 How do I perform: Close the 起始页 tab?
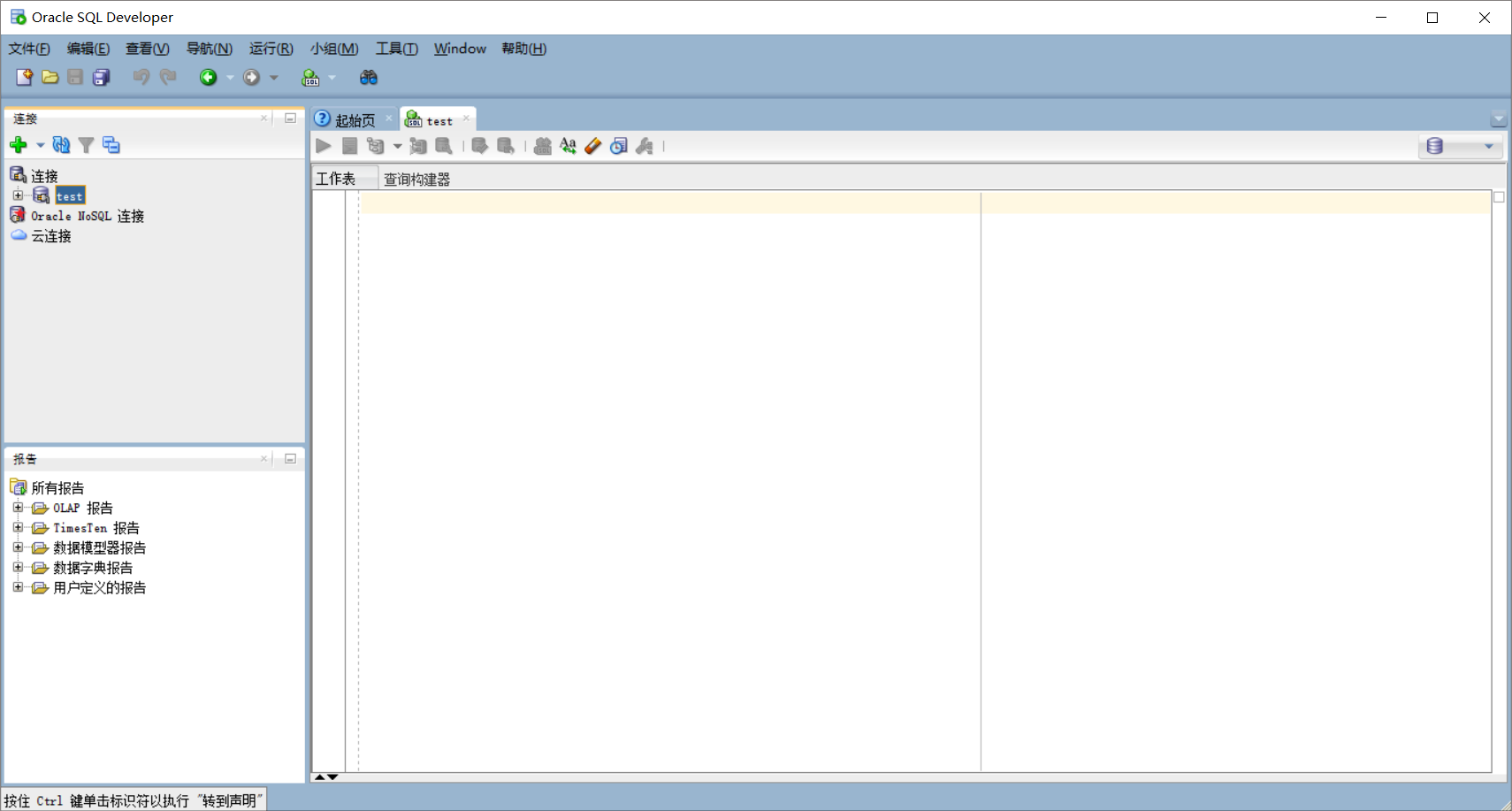(389, 118)
